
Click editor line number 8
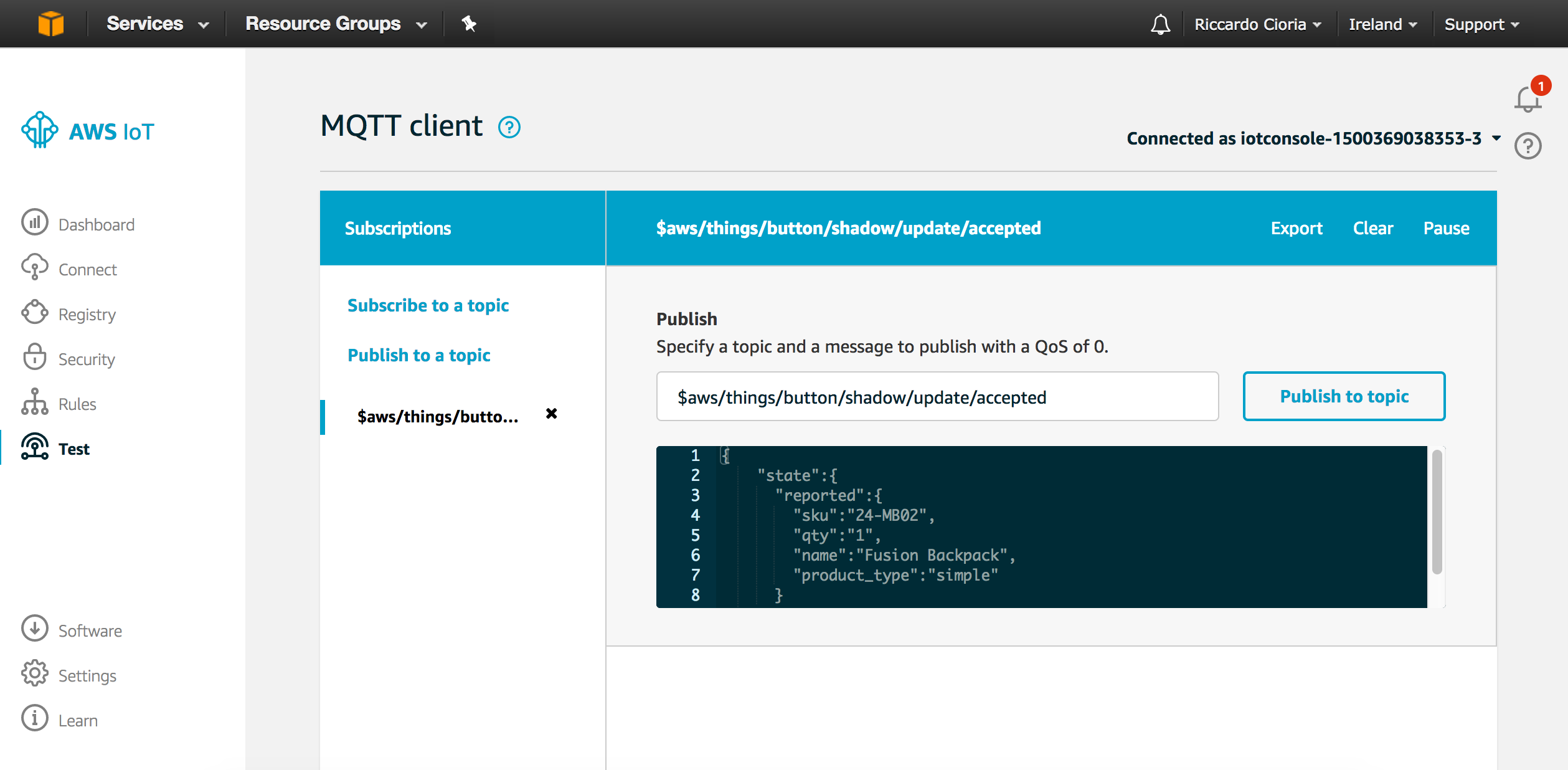(695, 595)
